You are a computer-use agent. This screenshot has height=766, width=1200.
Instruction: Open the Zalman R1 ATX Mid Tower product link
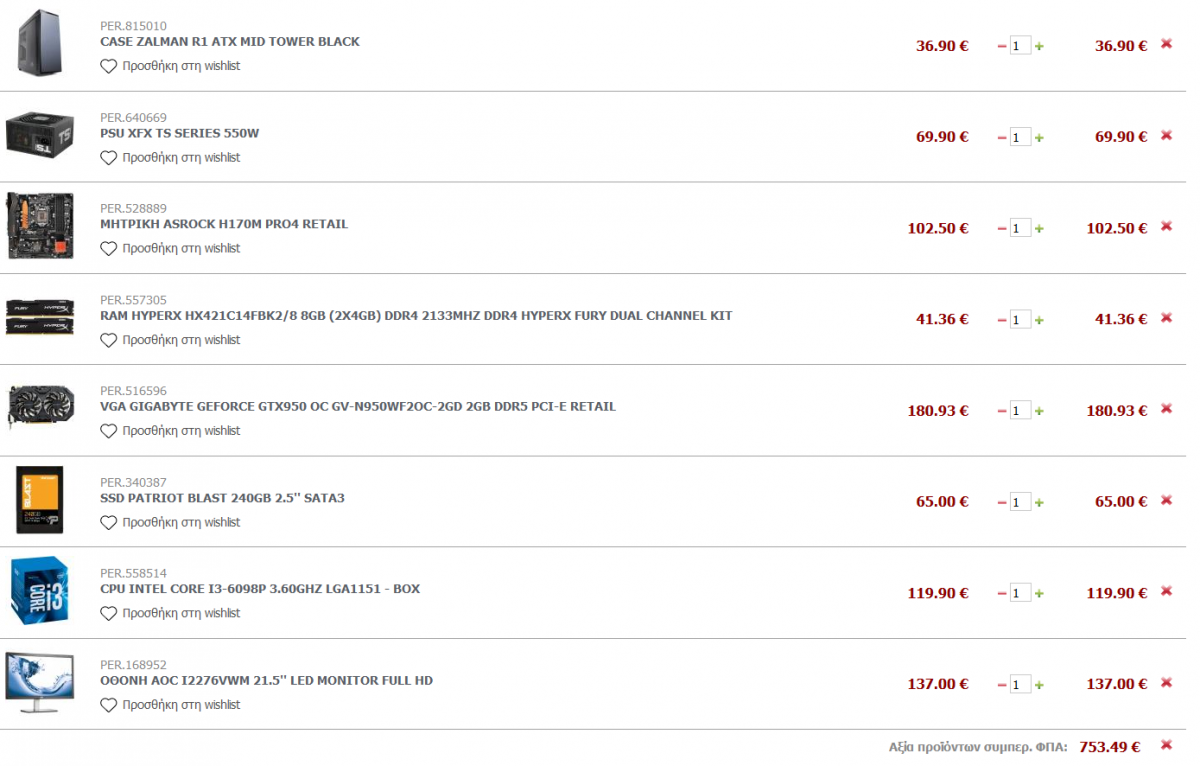pos(230,42)
